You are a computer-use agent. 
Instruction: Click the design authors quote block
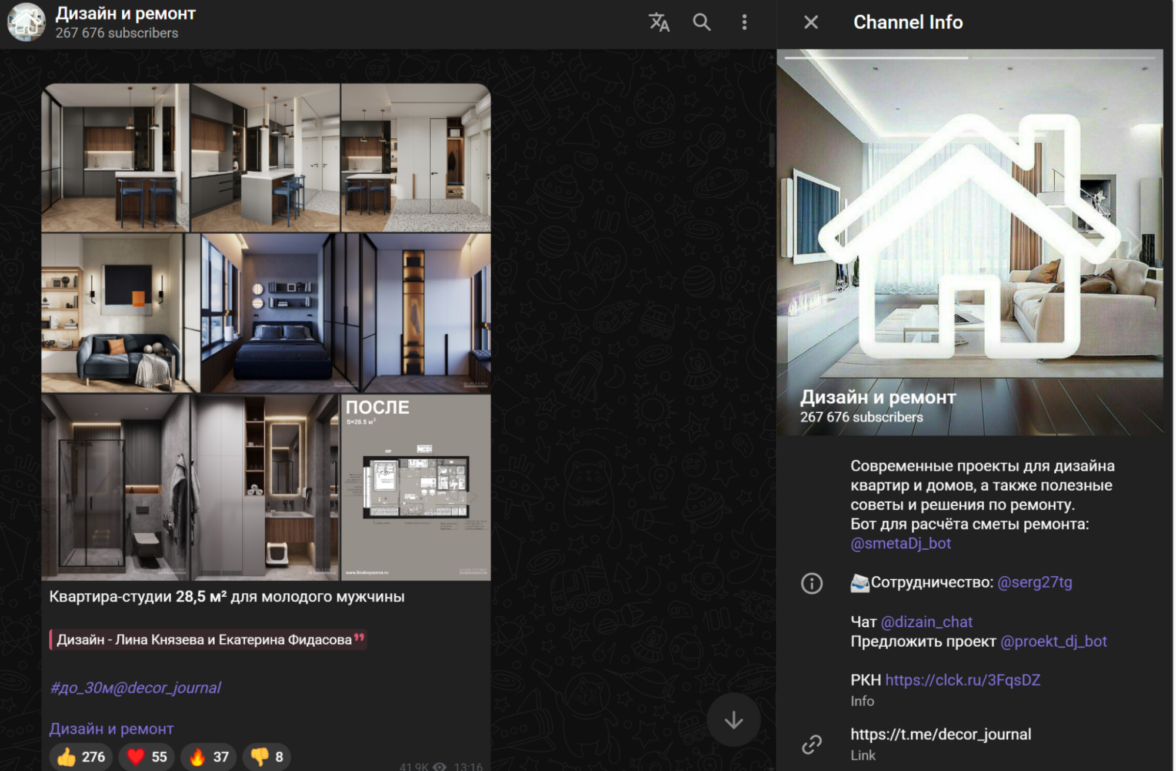208,640
